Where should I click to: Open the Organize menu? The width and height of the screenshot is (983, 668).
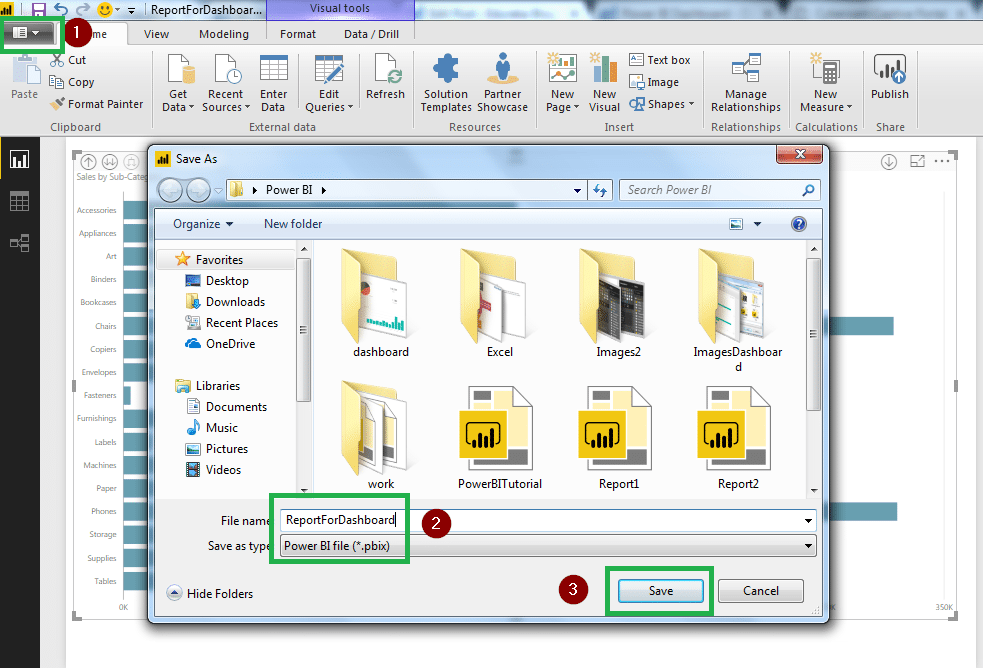click(x=202, y=224)
